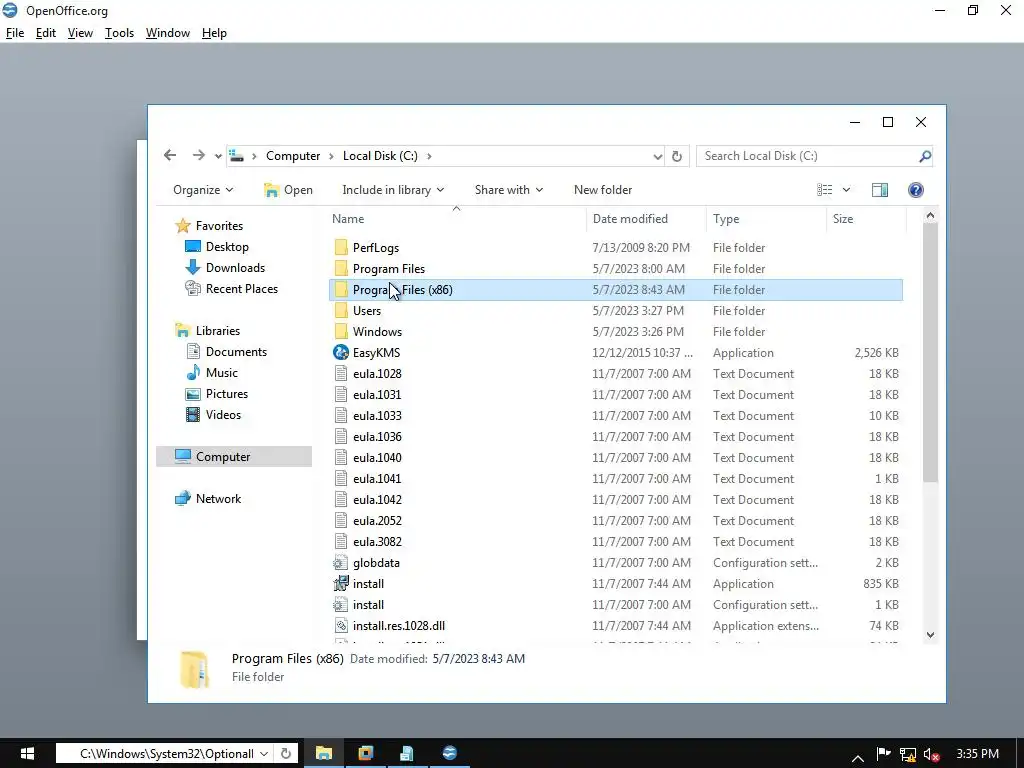Image resolution: width=1024 pixels, height=768 pixels.
Task: Select Computer in navigation pane
Action: (234, 456)
